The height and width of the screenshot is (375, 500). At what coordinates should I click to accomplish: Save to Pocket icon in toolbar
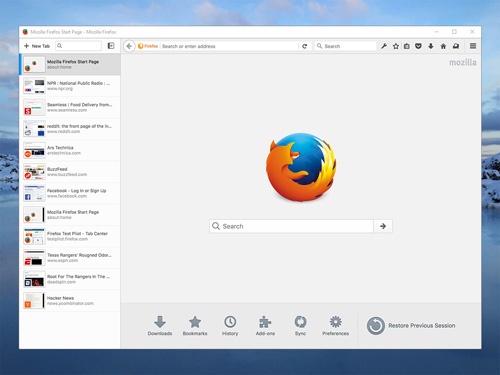[418, 46]
